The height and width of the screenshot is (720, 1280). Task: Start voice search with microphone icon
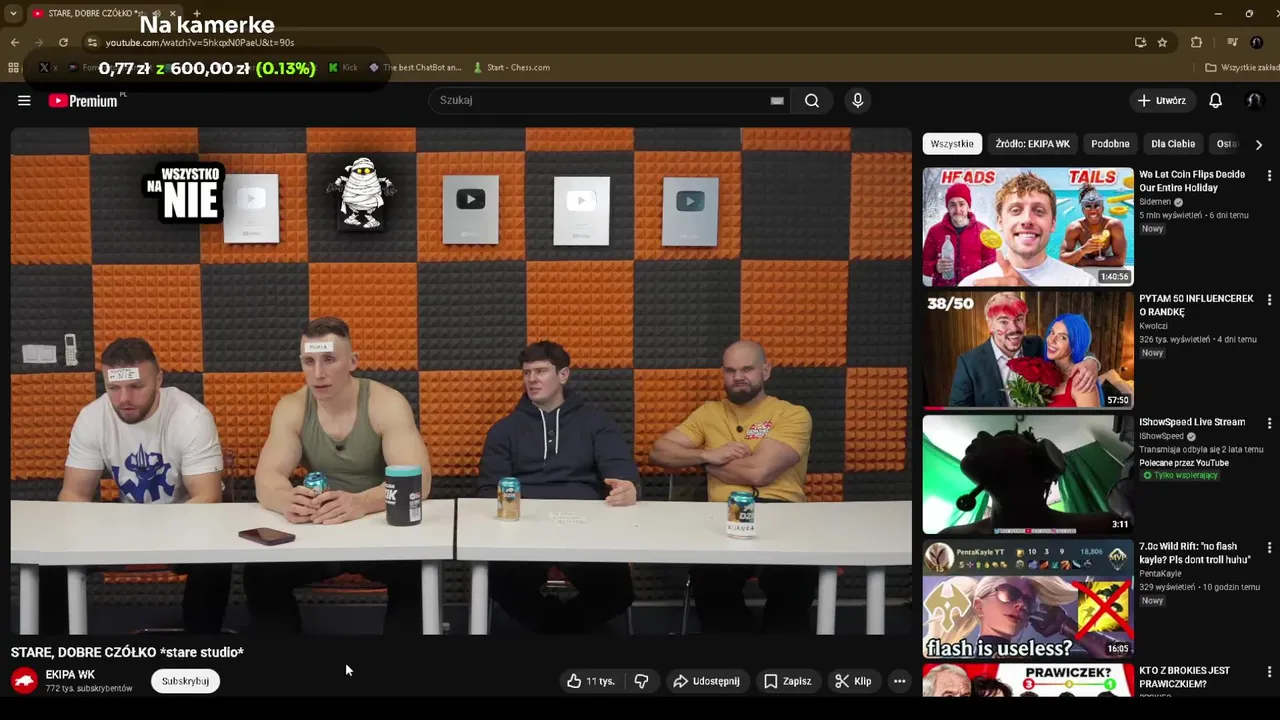857,100
